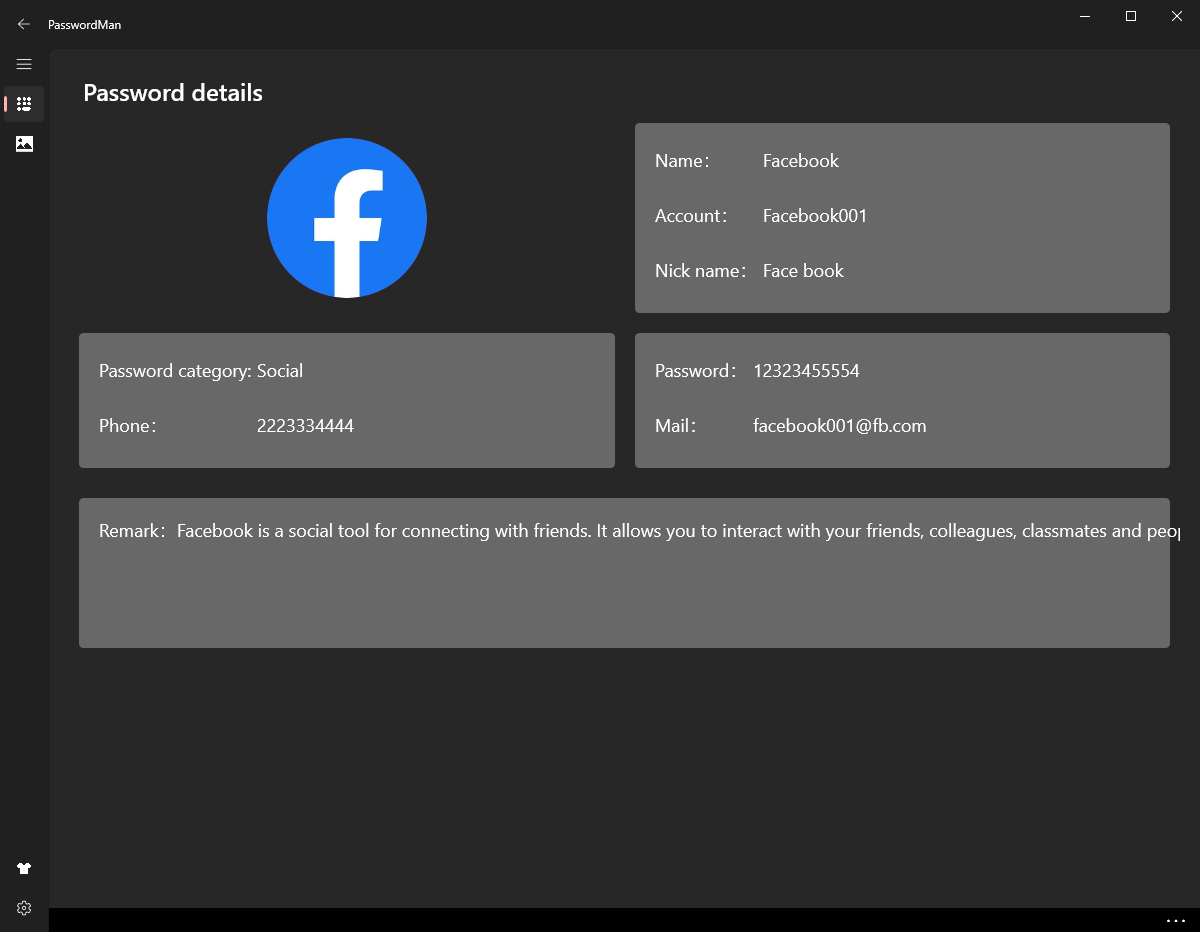
Task: Select the account value Facebook001
Action: (x=815, y=216)
